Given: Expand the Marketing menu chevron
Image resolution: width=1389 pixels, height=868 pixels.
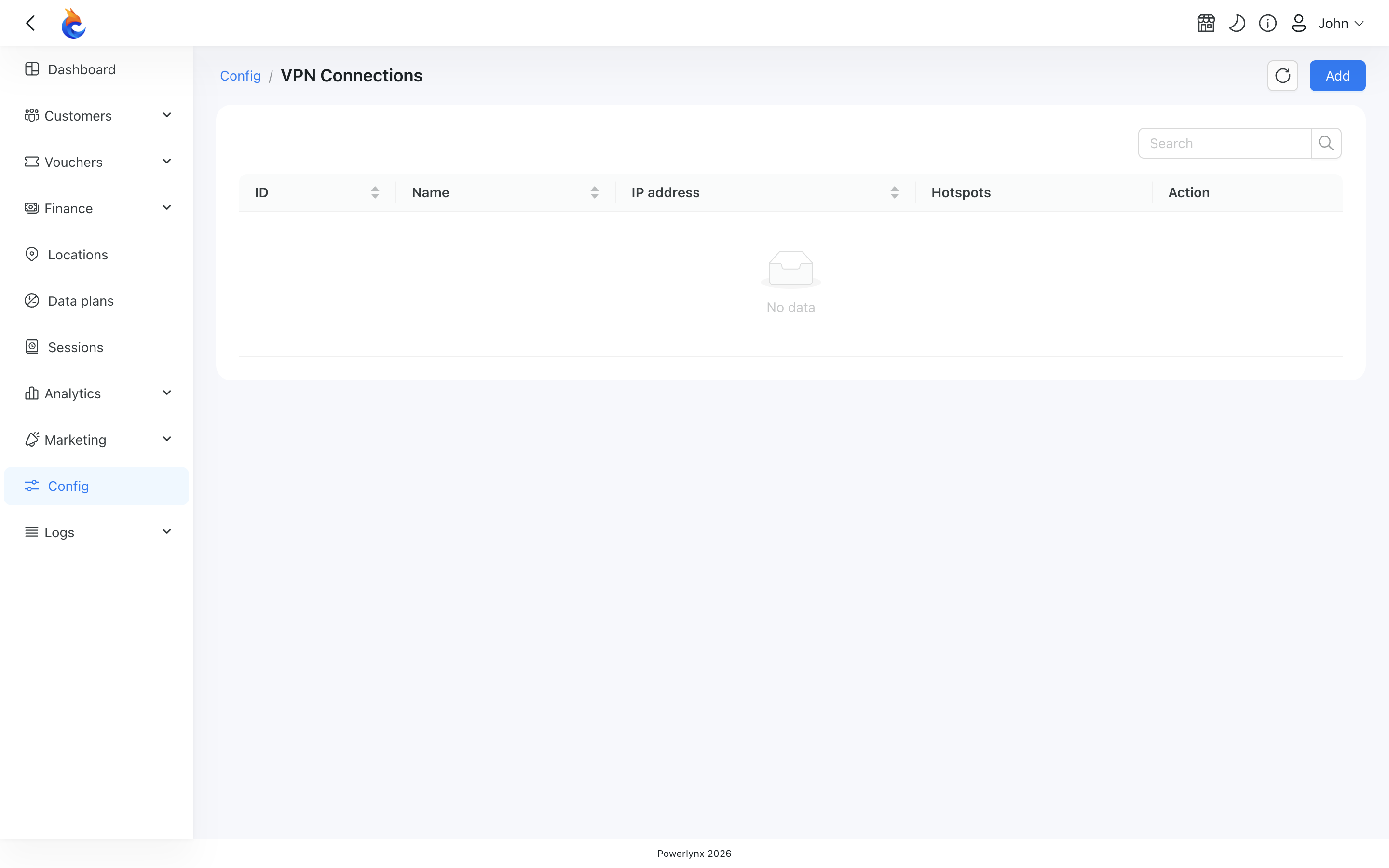Looking at the screenshot, I should click(x=167, y=440).
